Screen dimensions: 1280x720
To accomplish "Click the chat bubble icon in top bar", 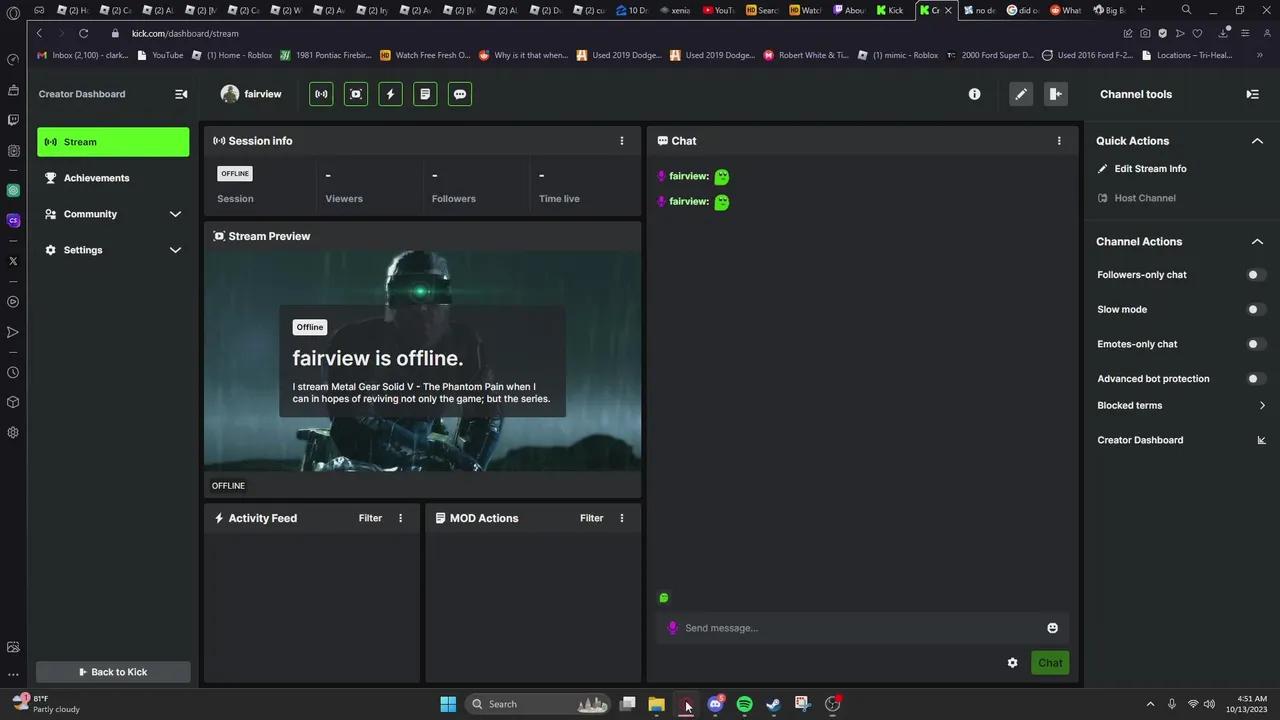I will pos(460,94).
